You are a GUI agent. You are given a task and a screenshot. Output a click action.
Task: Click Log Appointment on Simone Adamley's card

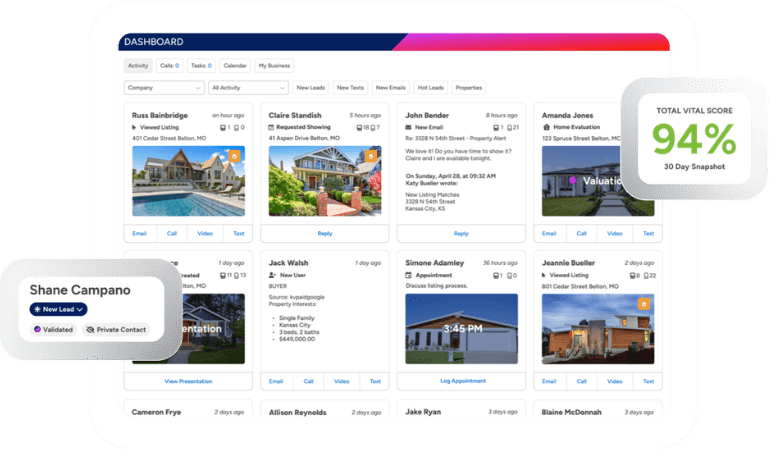click(x=461, y=381)
